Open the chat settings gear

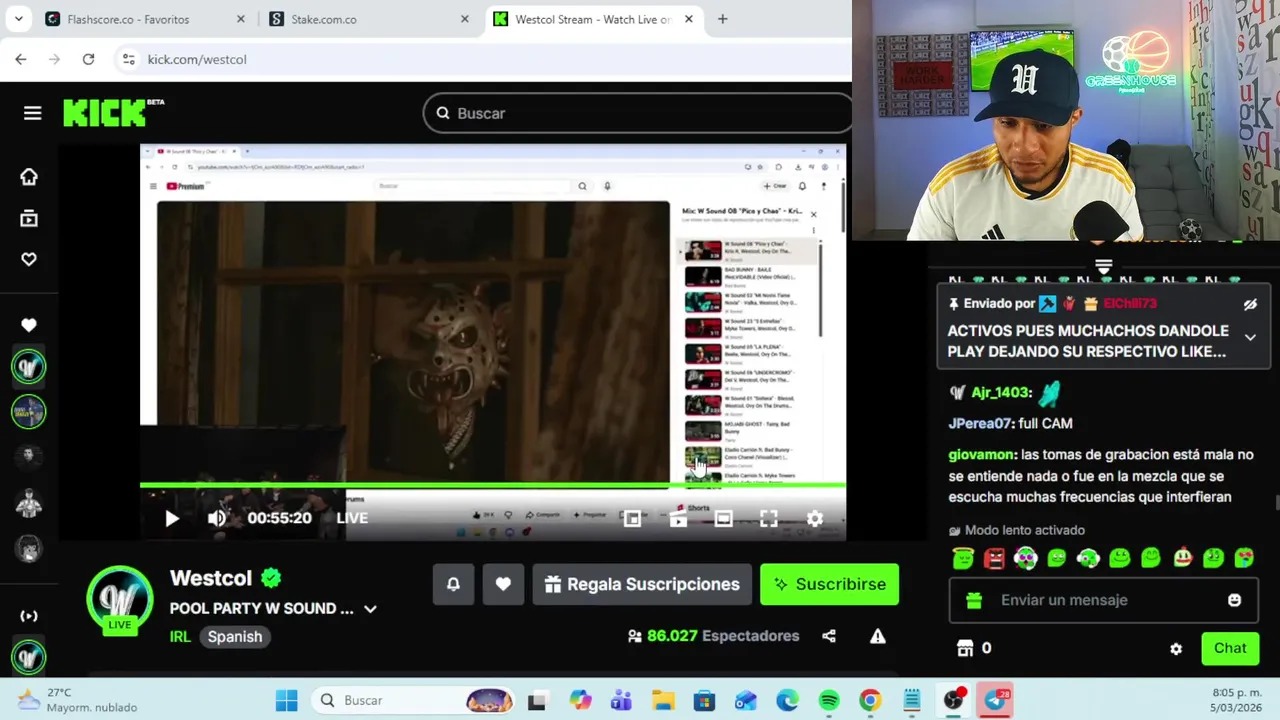coord(1176,649)
